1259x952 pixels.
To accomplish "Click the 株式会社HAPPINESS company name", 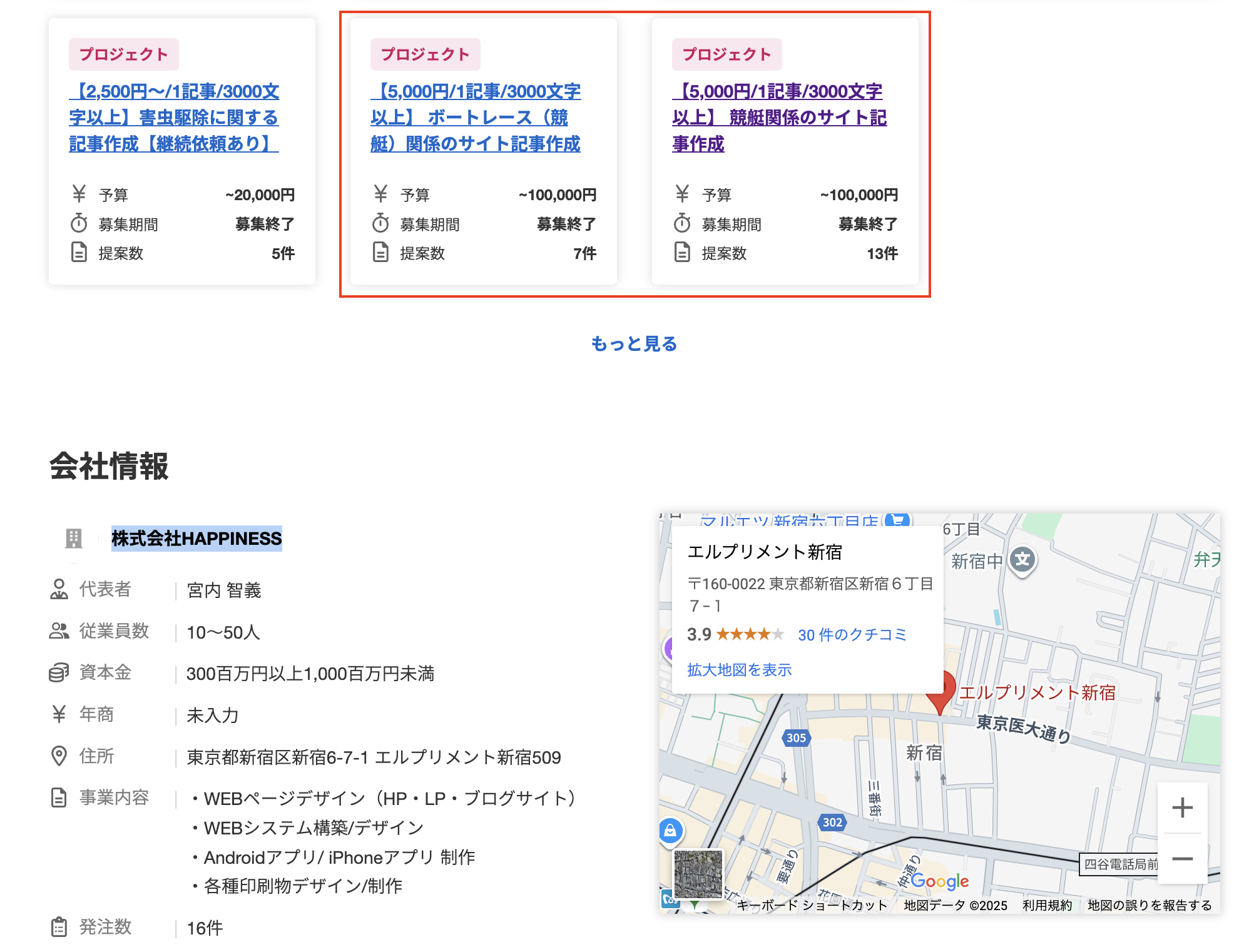I will [x=196, y=539].
